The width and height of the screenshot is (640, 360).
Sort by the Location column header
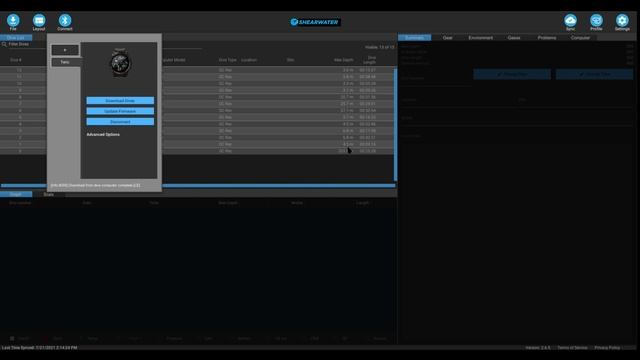(249, 60)
